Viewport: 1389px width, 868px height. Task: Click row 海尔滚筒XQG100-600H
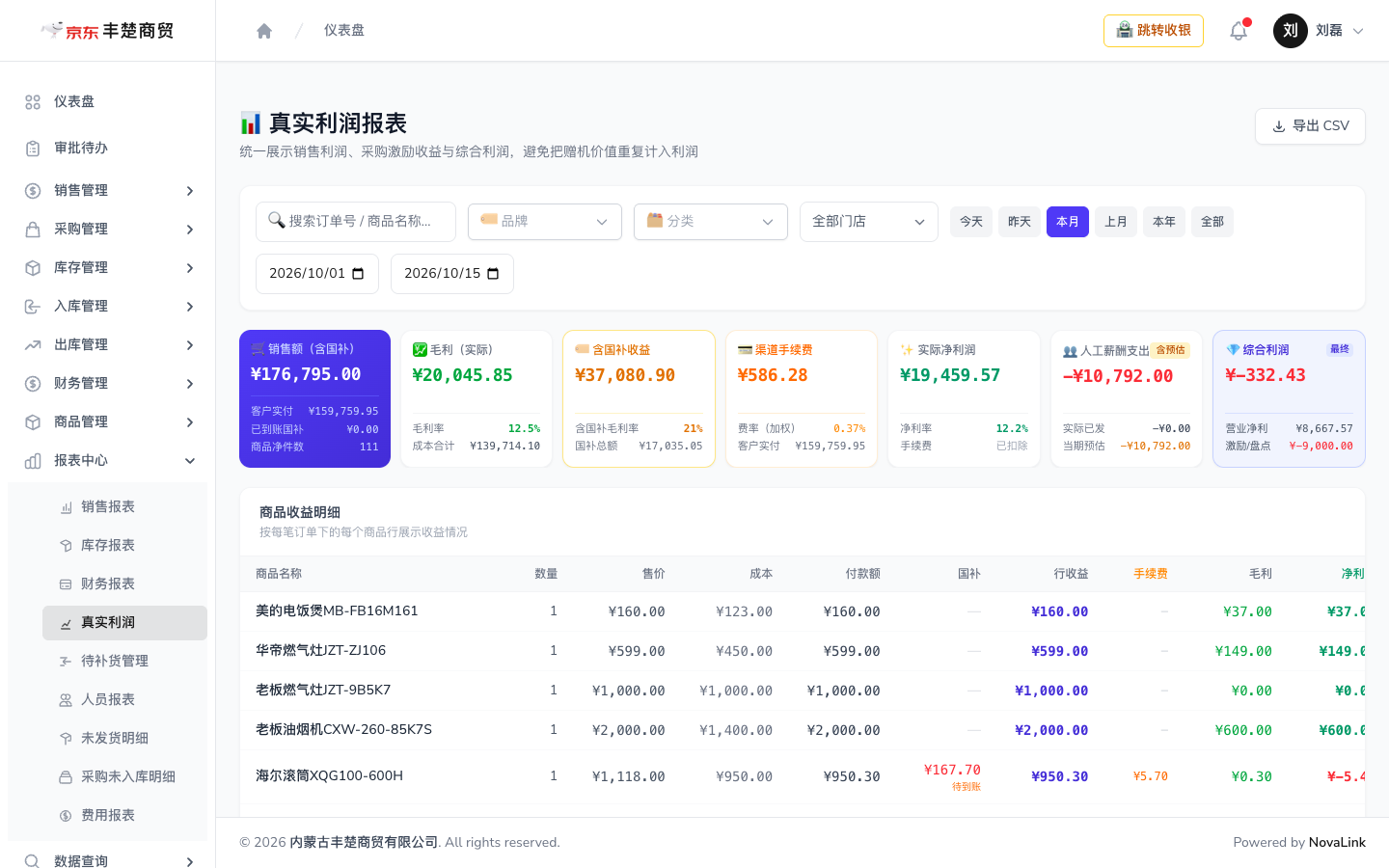click(x=803, y=776)
